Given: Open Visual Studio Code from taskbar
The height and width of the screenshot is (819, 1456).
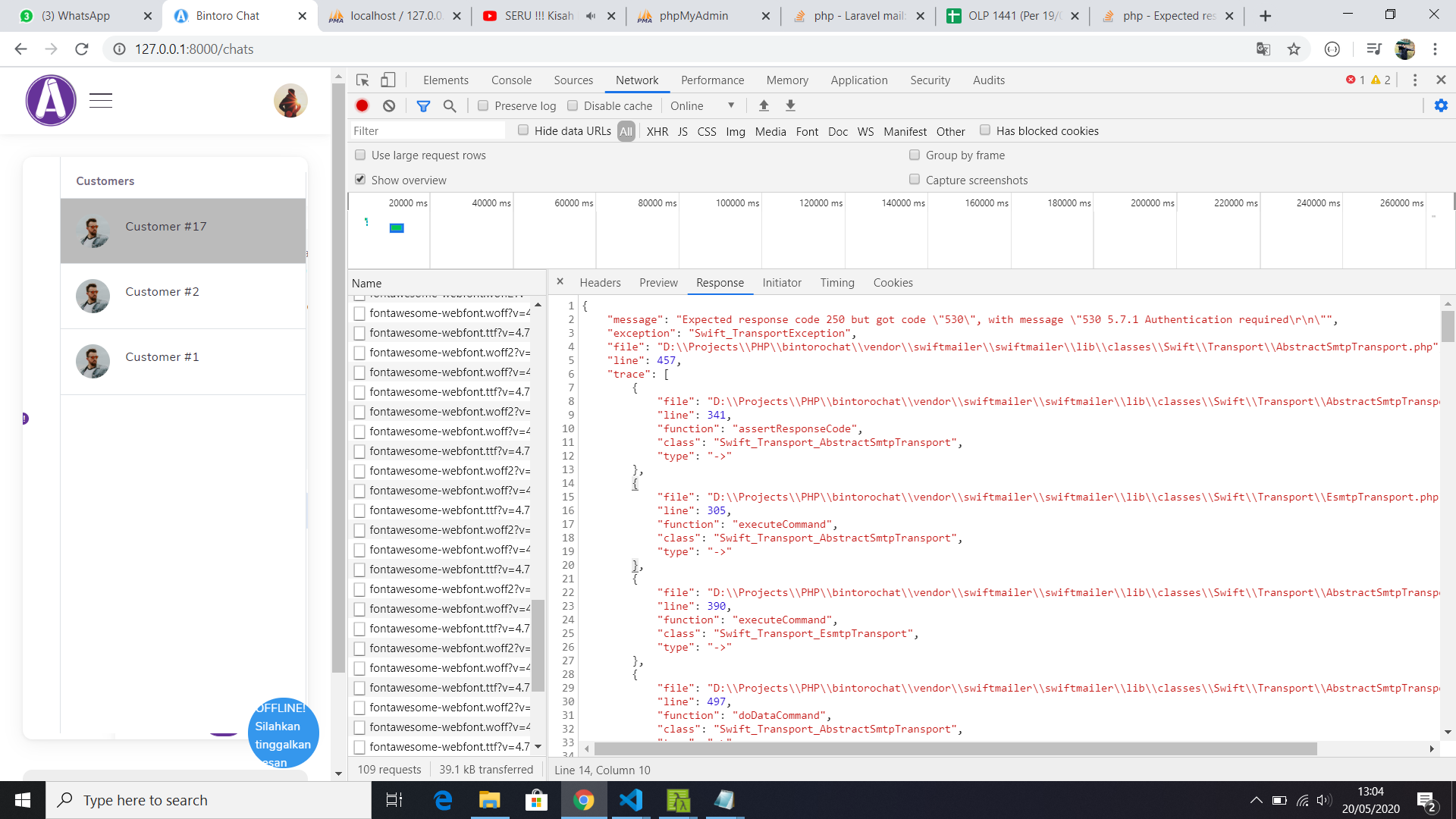Looking at the screenshot, I should point(631,800).
